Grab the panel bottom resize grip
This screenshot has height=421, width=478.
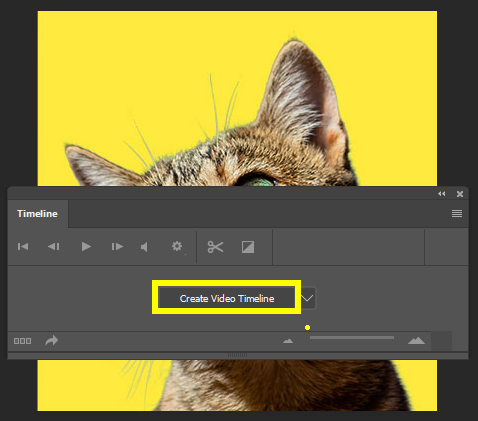pyautogui.click(x=237, y=355)
